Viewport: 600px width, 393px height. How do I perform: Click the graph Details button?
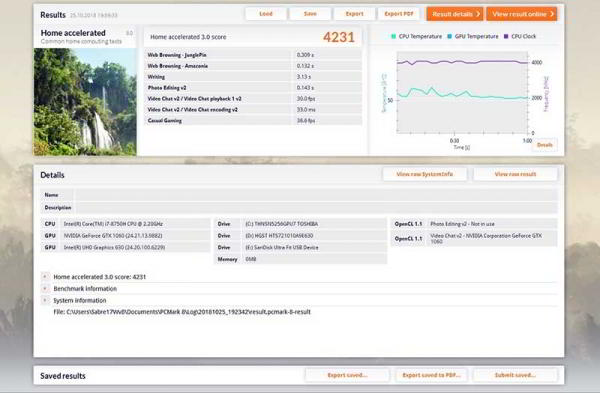tap(545, 145)
